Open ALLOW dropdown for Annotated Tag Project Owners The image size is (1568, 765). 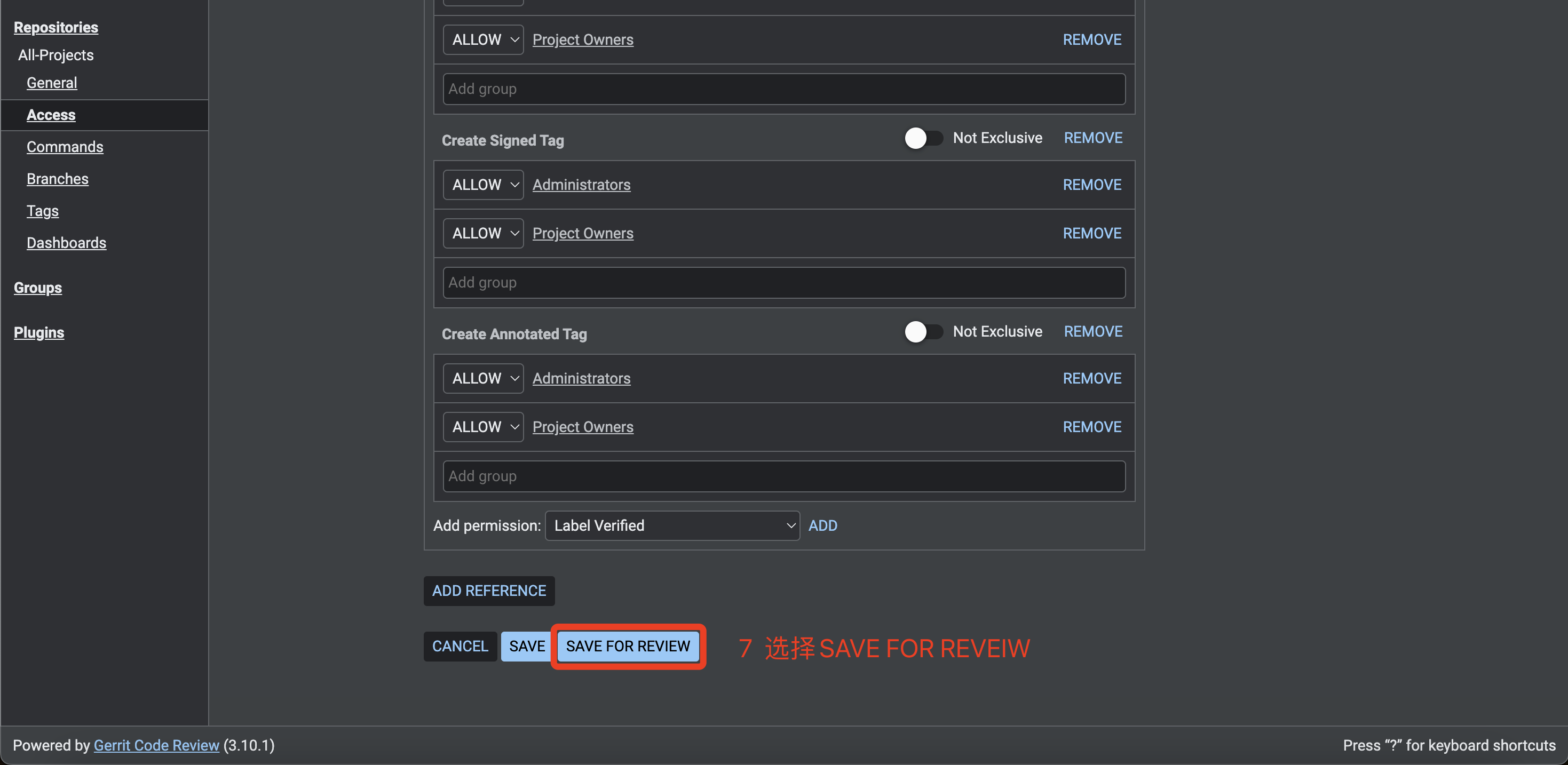tap(482, 427)
